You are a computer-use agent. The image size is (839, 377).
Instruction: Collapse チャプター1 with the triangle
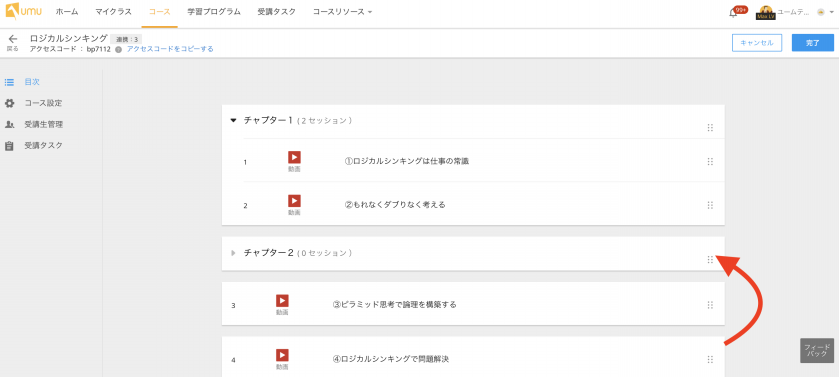pyautogui.click(x=233, y=120)
